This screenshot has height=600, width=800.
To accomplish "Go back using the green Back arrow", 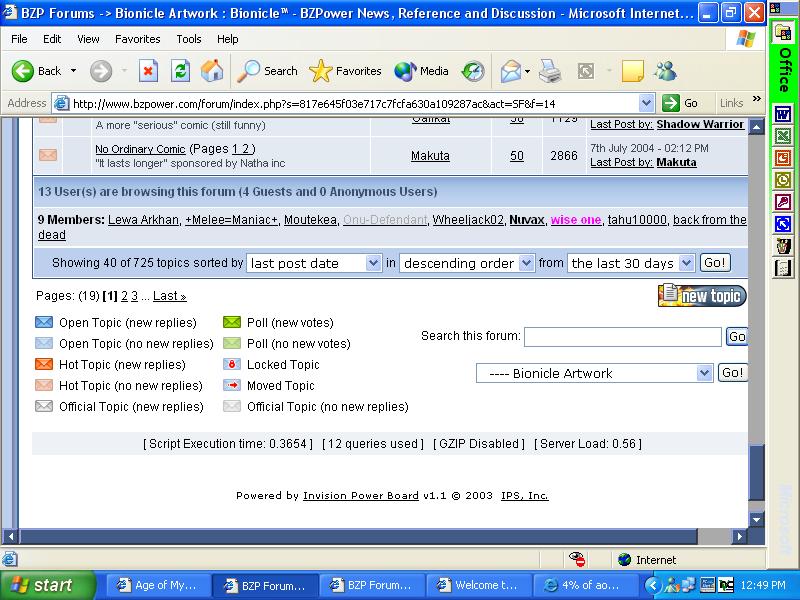I will click(36, 71).
